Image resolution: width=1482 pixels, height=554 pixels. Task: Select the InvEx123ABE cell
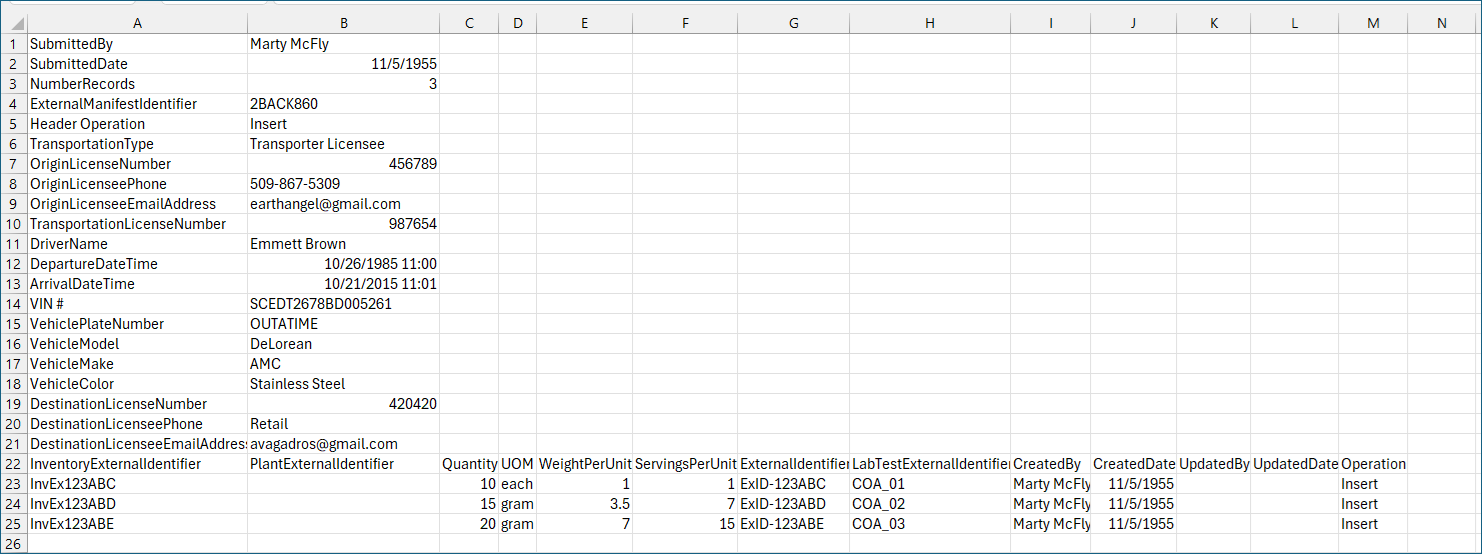point(137,524)
